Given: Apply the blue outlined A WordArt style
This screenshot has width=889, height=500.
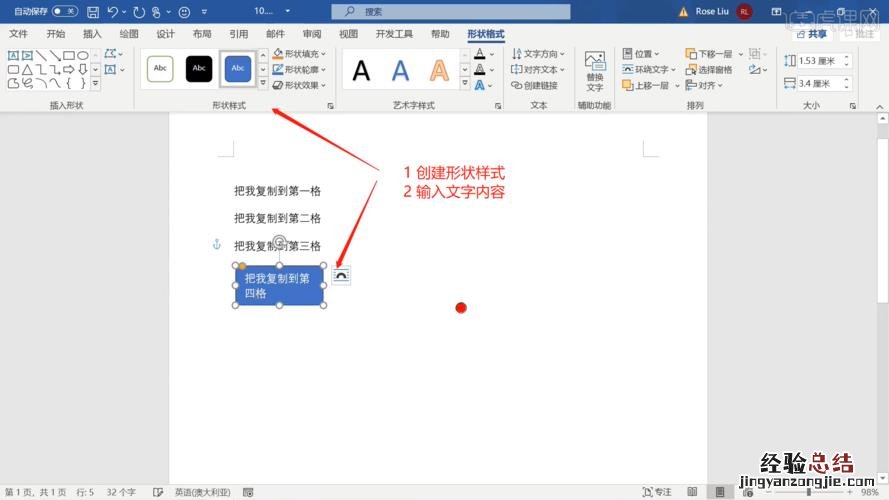Looking at the screenshot, I should coord(400,70).
